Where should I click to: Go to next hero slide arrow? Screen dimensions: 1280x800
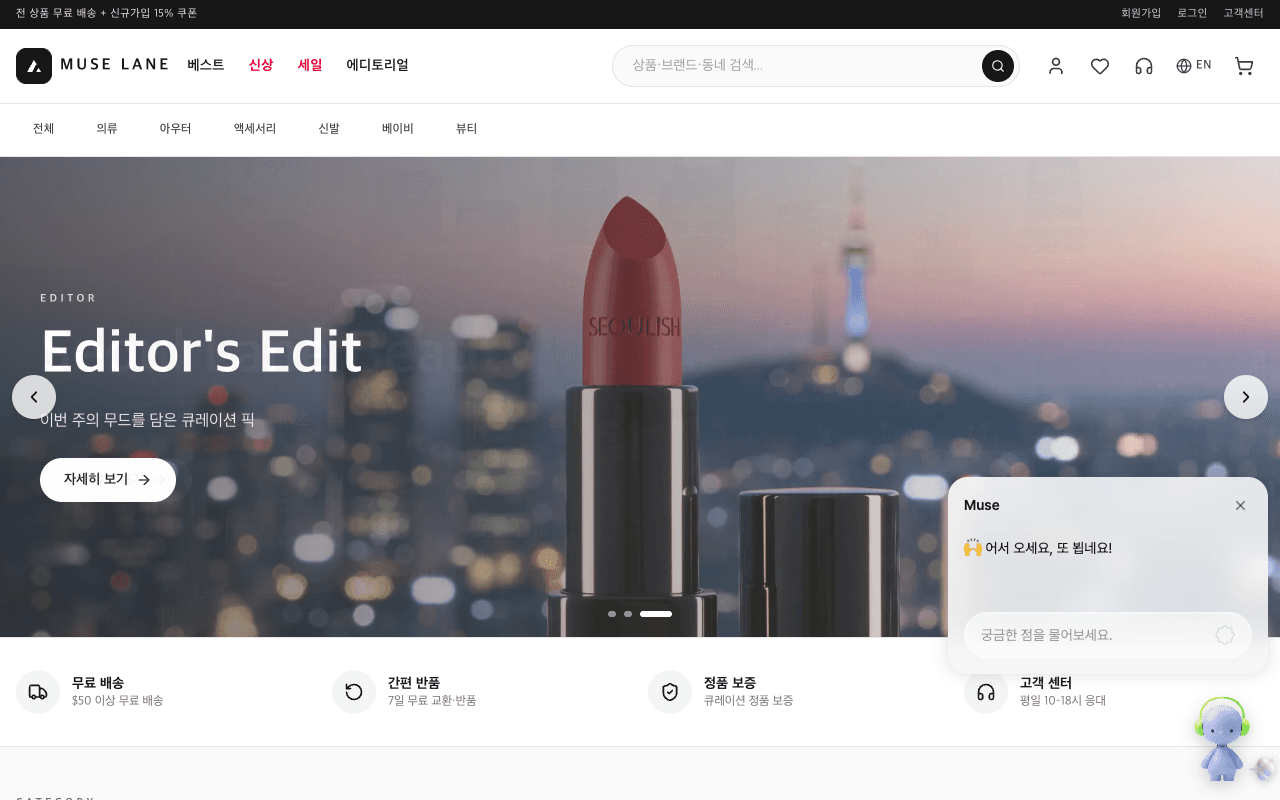coord(1246,397)
